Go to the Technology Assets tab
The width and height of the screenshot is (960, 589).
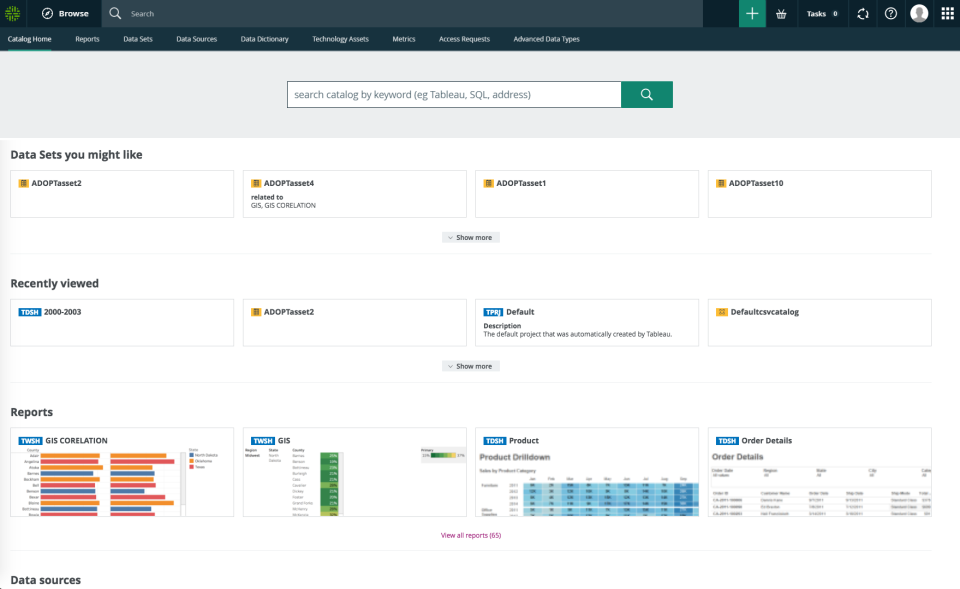[x=340, y=39]
